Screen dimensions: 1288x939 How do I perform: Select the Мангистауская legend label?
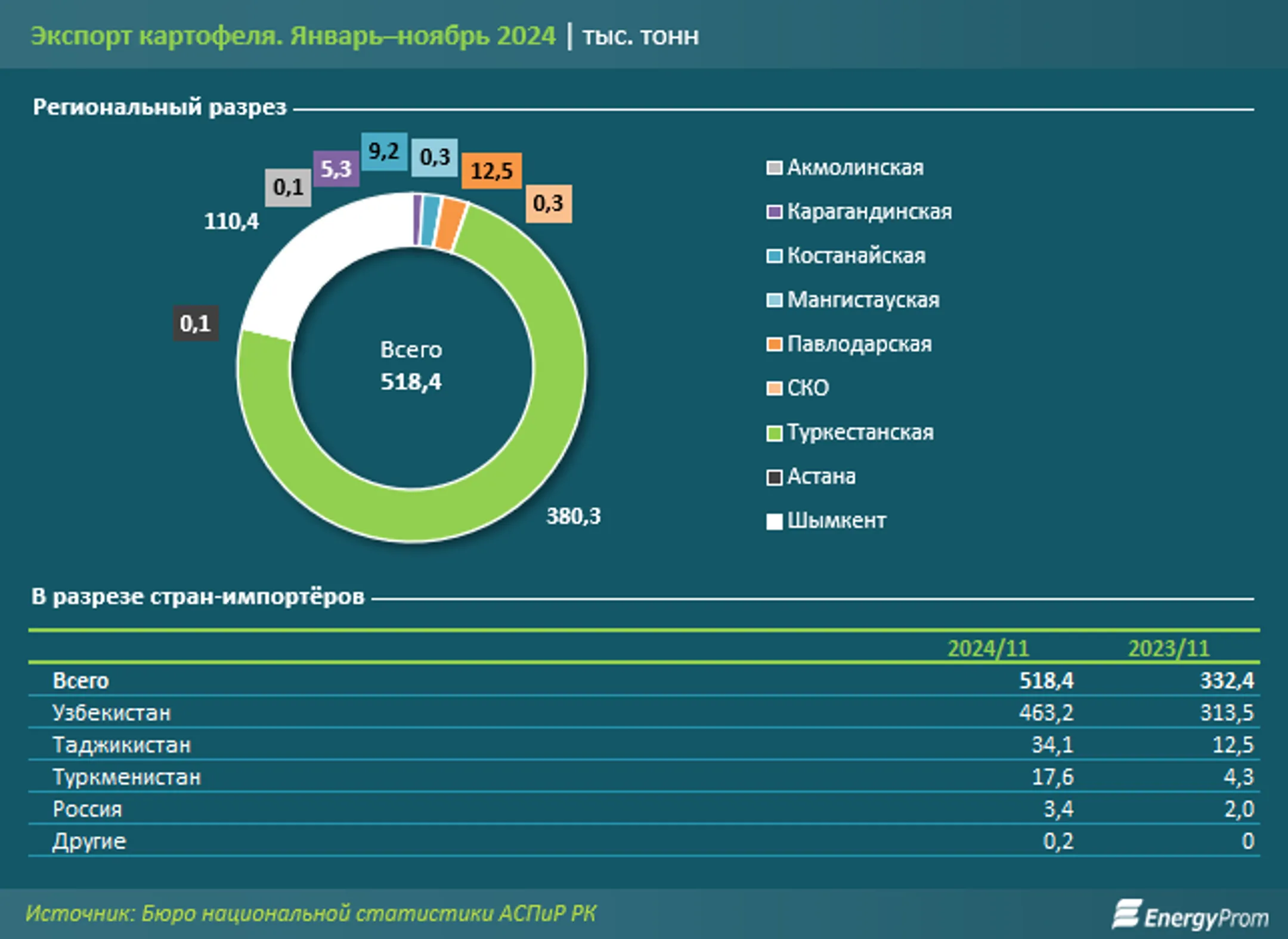pos(863,300)
